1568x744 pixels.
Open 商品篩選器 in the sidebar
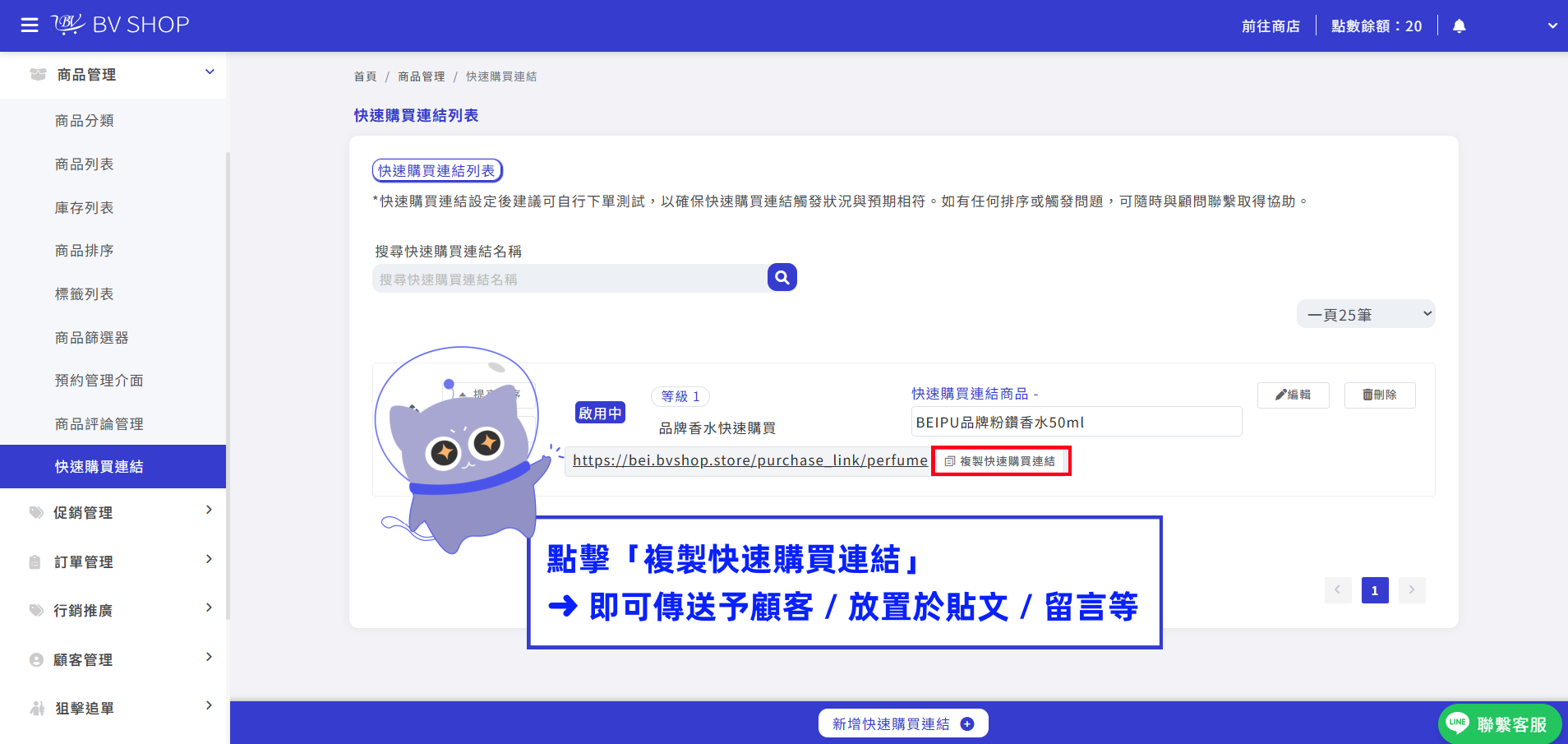(x=92, y=338)
